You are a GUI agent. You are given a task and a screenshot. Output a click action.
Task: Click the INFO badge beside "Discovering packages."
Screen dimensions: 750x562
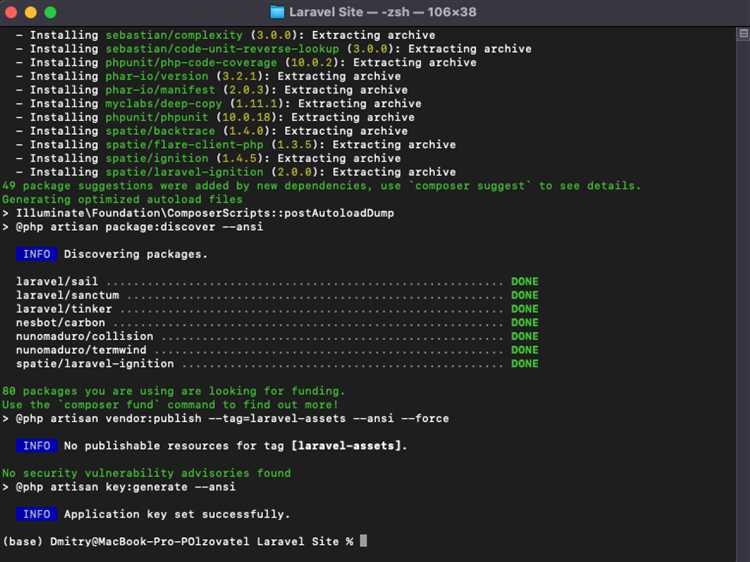click(x=36, y=254)
